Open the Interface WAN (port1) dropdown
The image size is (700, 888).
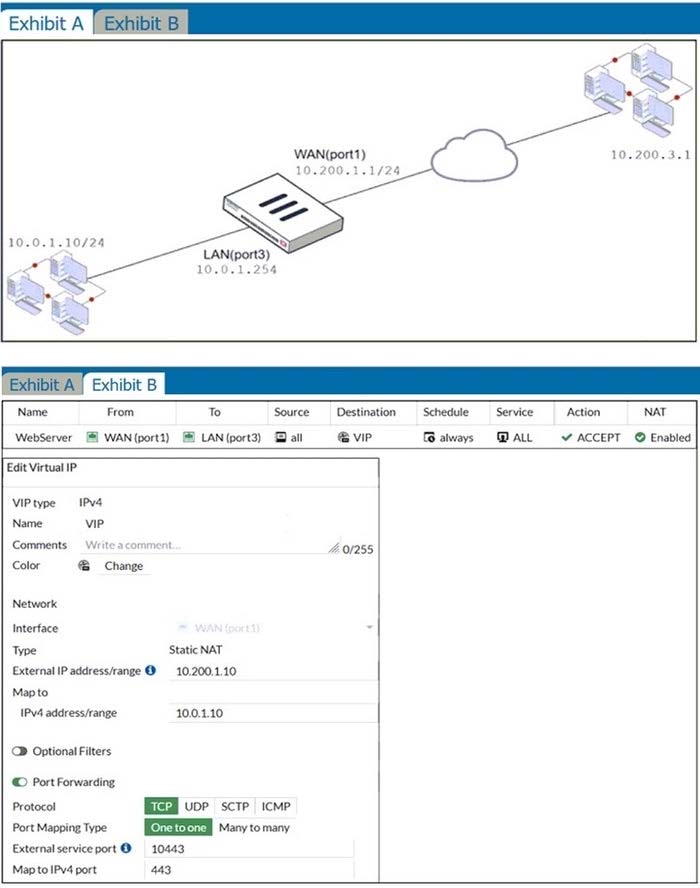click(x=274, y=628)
